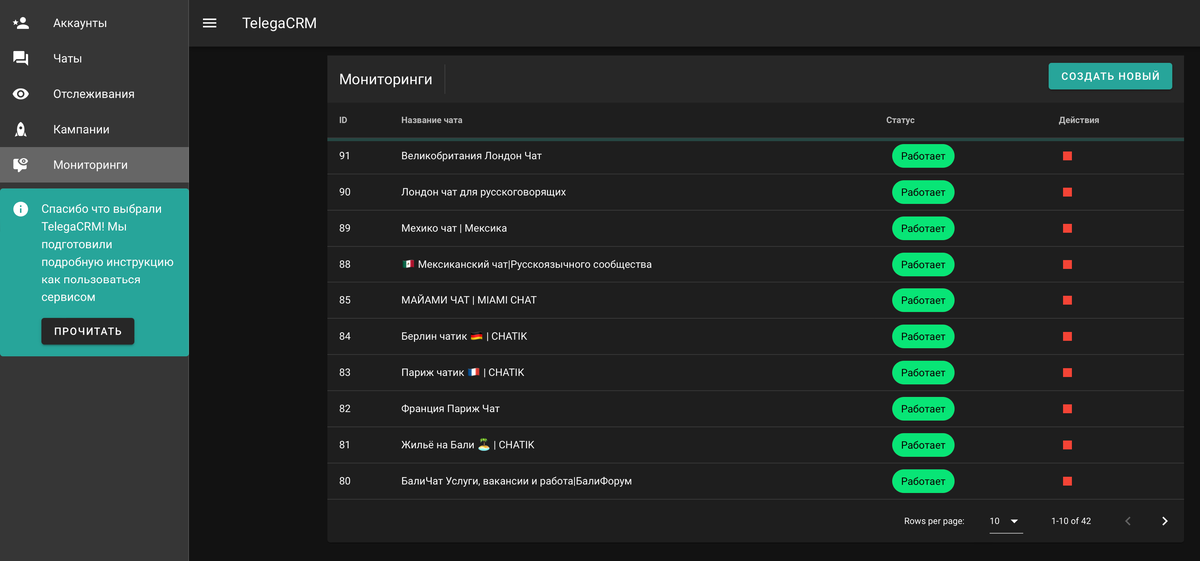The image size is (1200, 561).
Task: Click the rocket icon for Кампании
Action: point(21,130)
